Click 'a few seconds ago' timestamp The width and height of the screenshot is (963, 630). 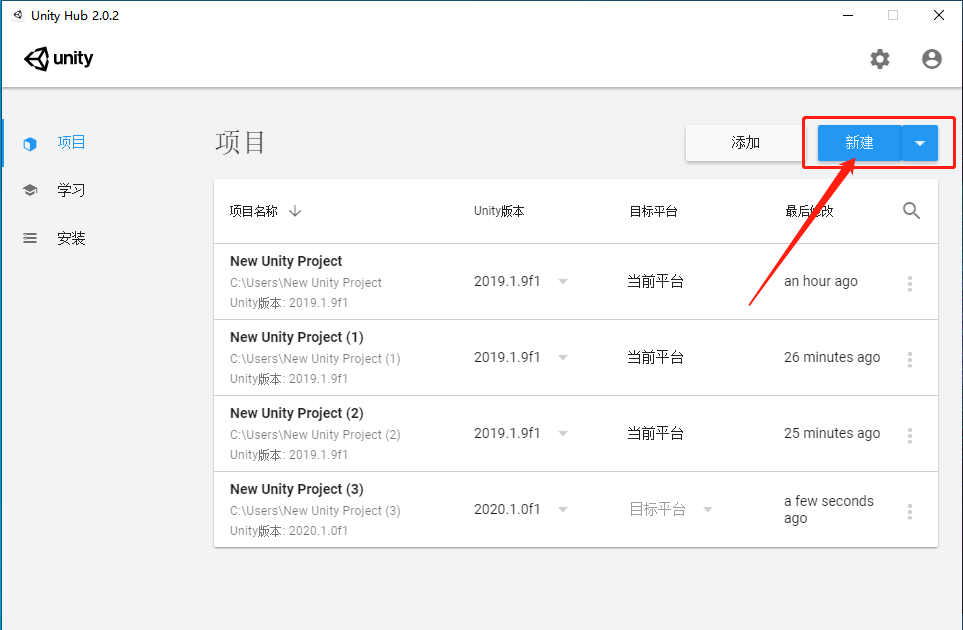tap(828, 510)
